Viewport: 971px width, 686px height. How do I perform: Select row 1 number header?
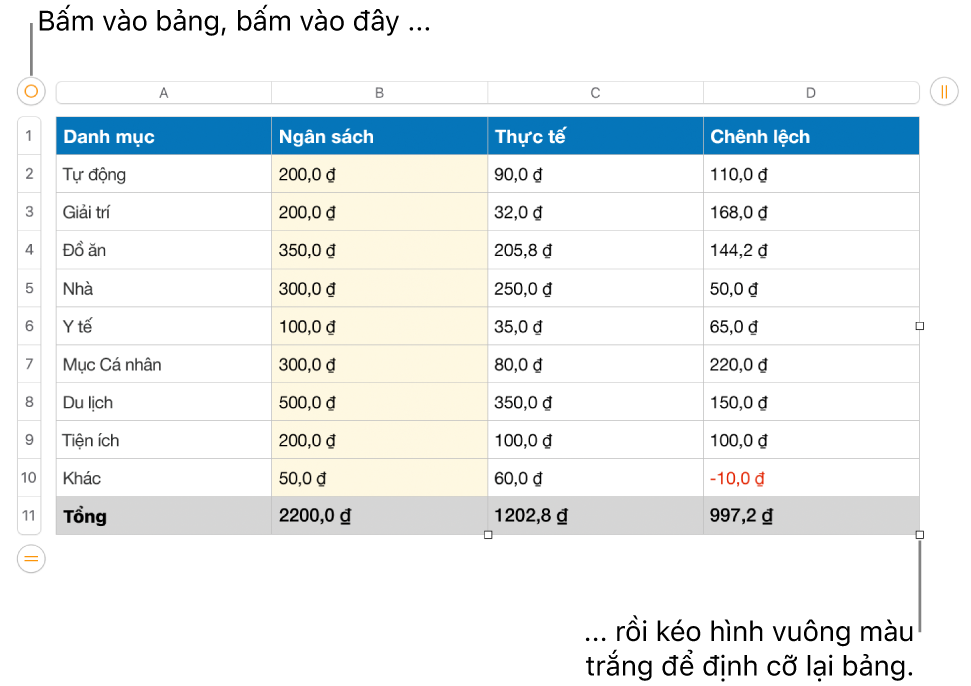[x=29, y=136]
